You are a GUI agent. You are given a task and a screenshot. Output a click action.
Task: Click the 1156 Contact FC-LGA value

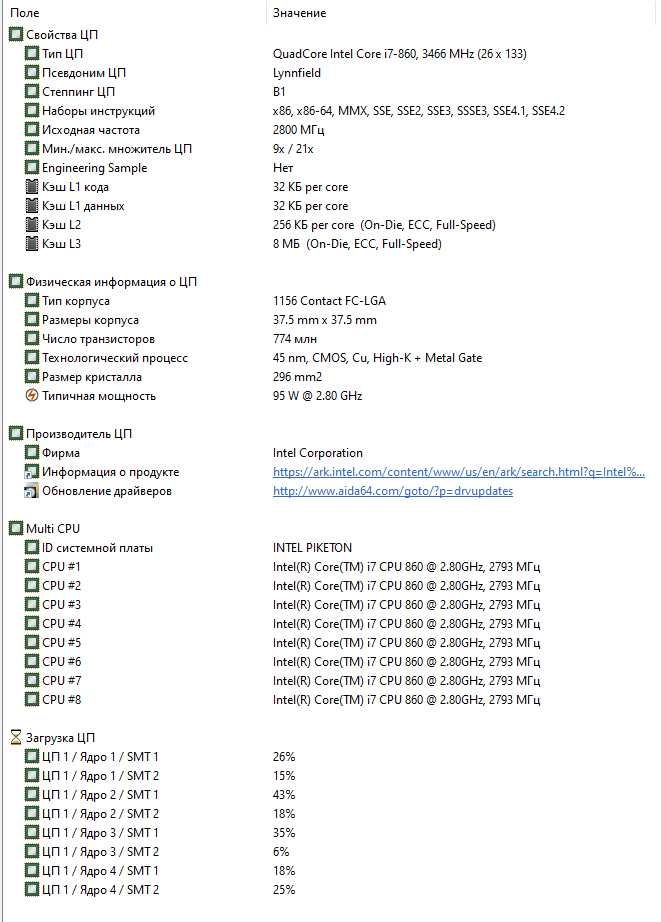point(329,301)
